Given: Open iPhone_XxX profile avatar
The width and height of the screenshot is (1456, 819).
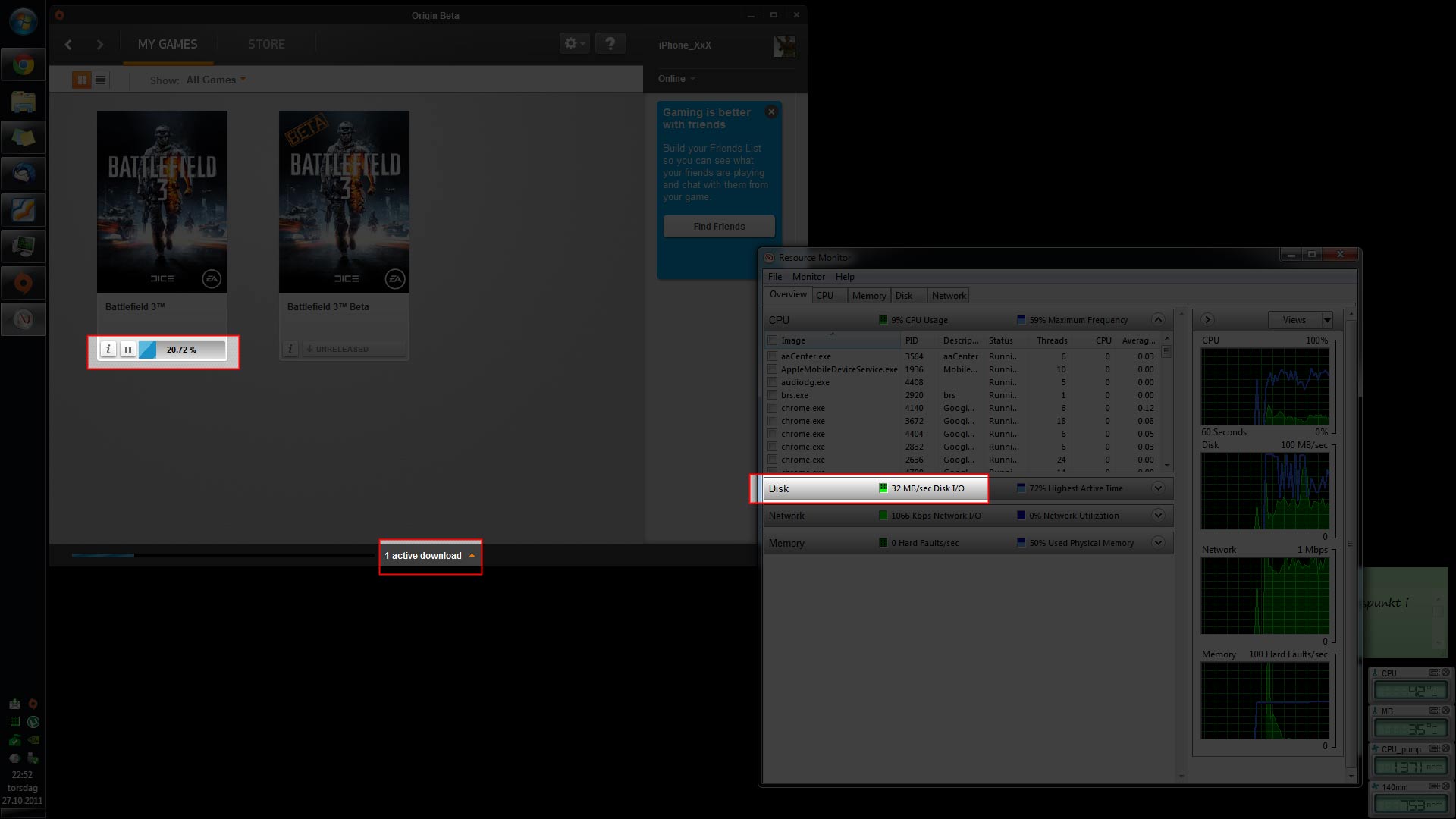Looking at the screenshot, I should pos(784,45).
